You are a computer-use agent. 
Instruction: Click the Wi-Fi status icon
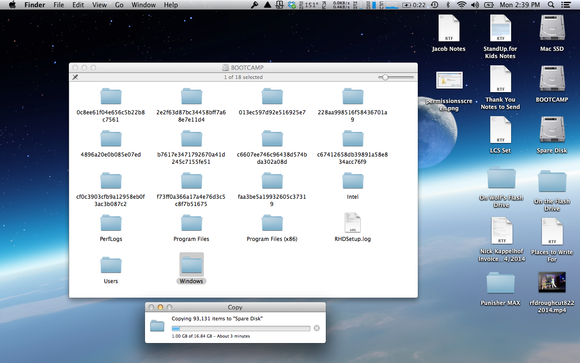pyautogui.click(x=461, y=5)
